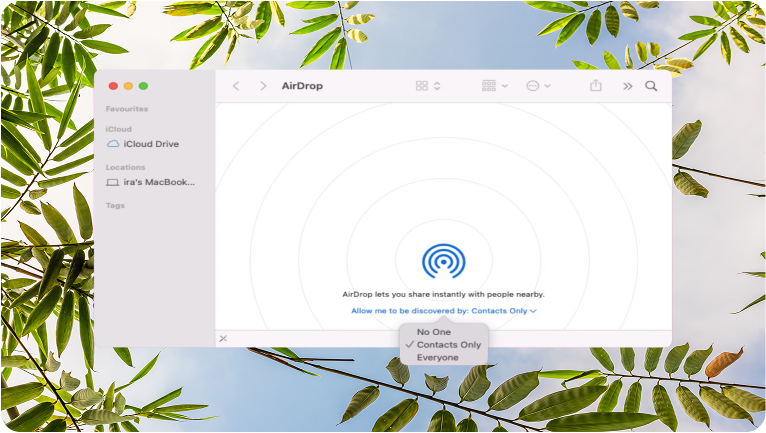Click the iCloud Drive cloud icon
The image size is (766, 433).
tap(113, 144)
